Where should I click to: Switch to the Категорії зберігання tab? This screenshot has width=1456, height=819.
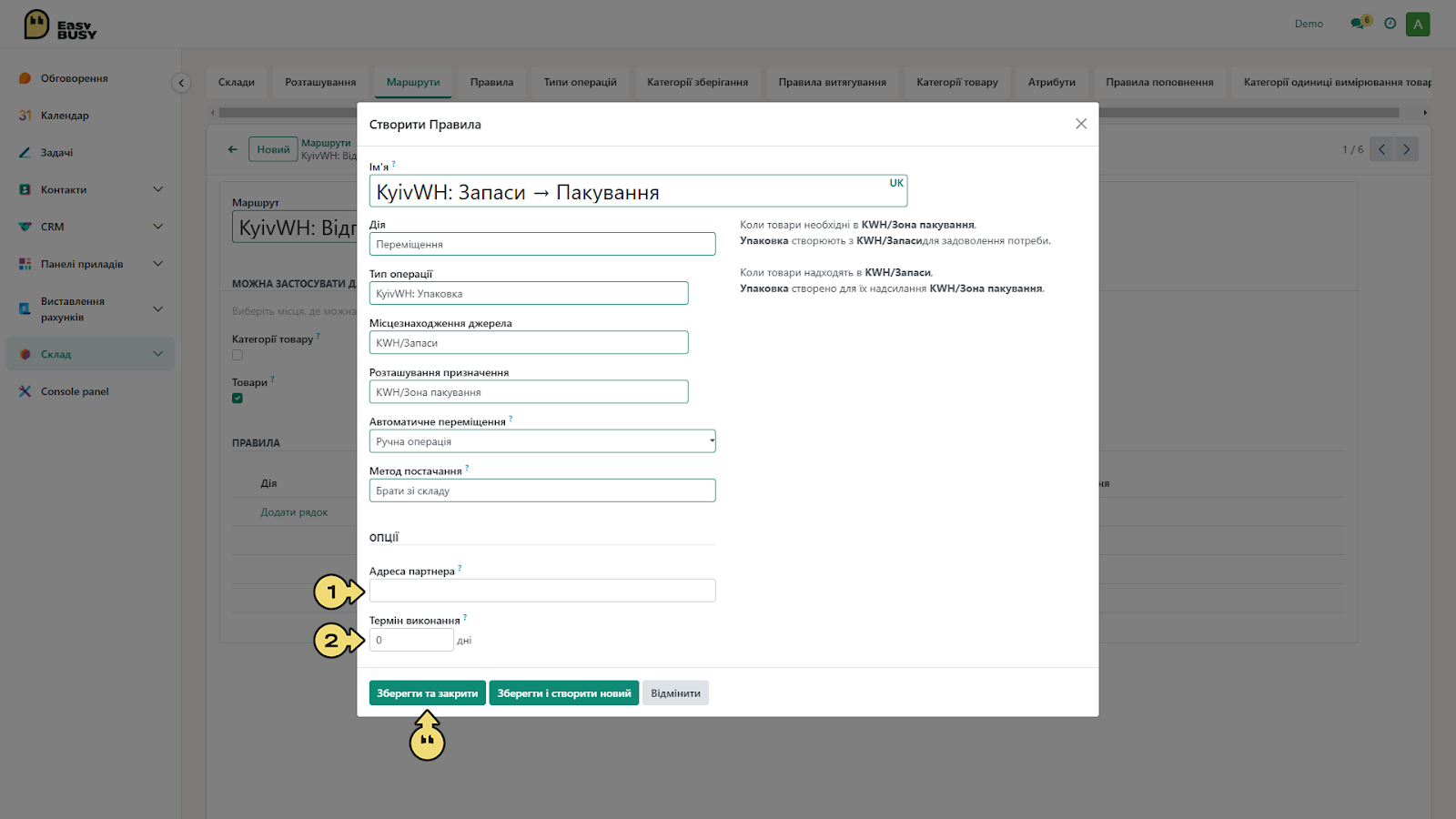click(x=698, y=82)
